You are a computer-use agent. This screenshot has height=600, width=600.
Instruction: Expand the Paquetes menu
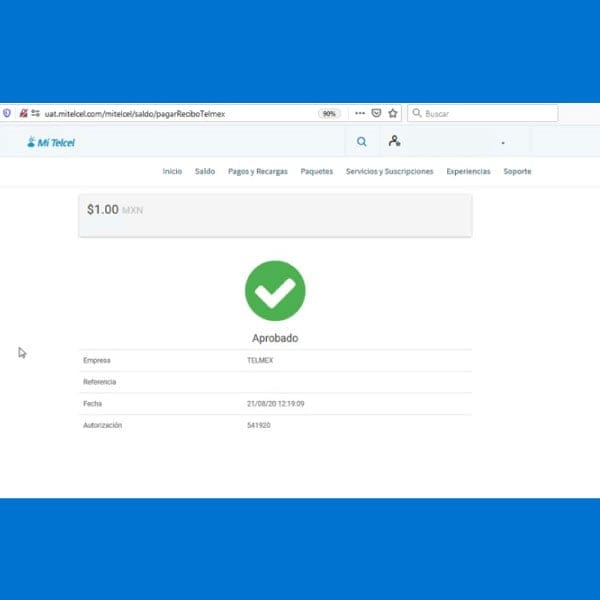point(317,171)
